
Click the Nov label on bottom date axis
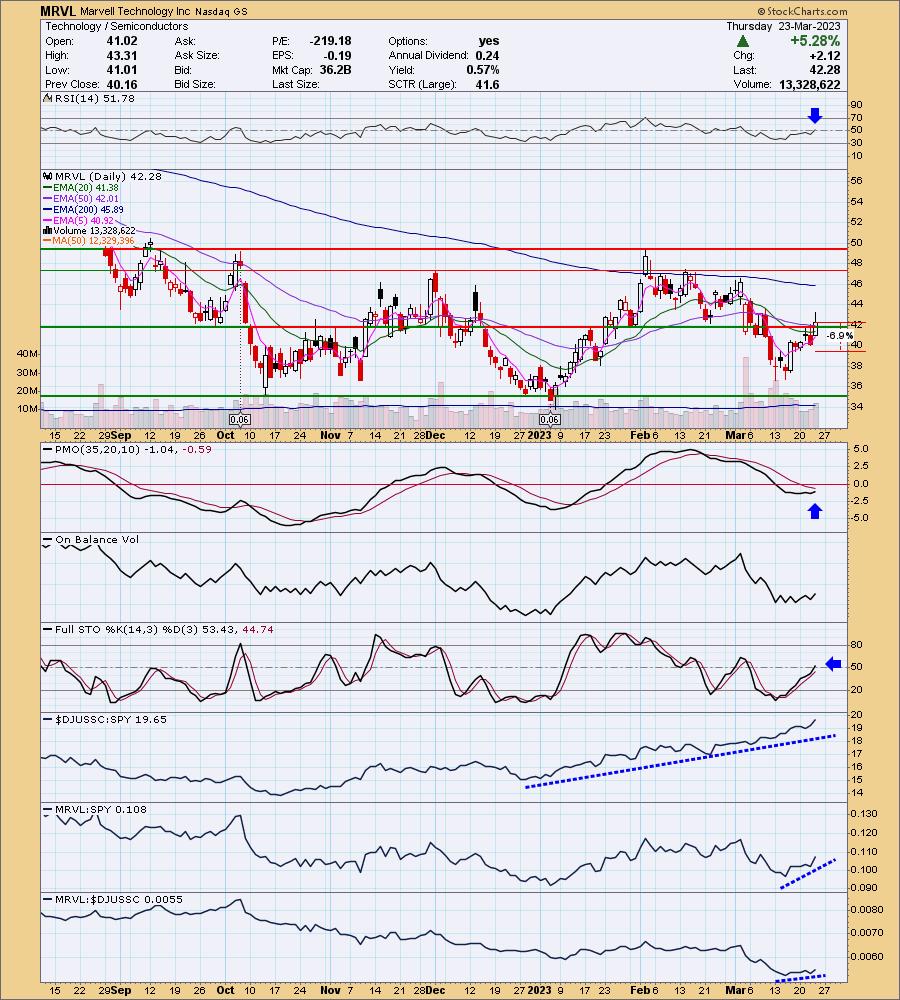330,990
